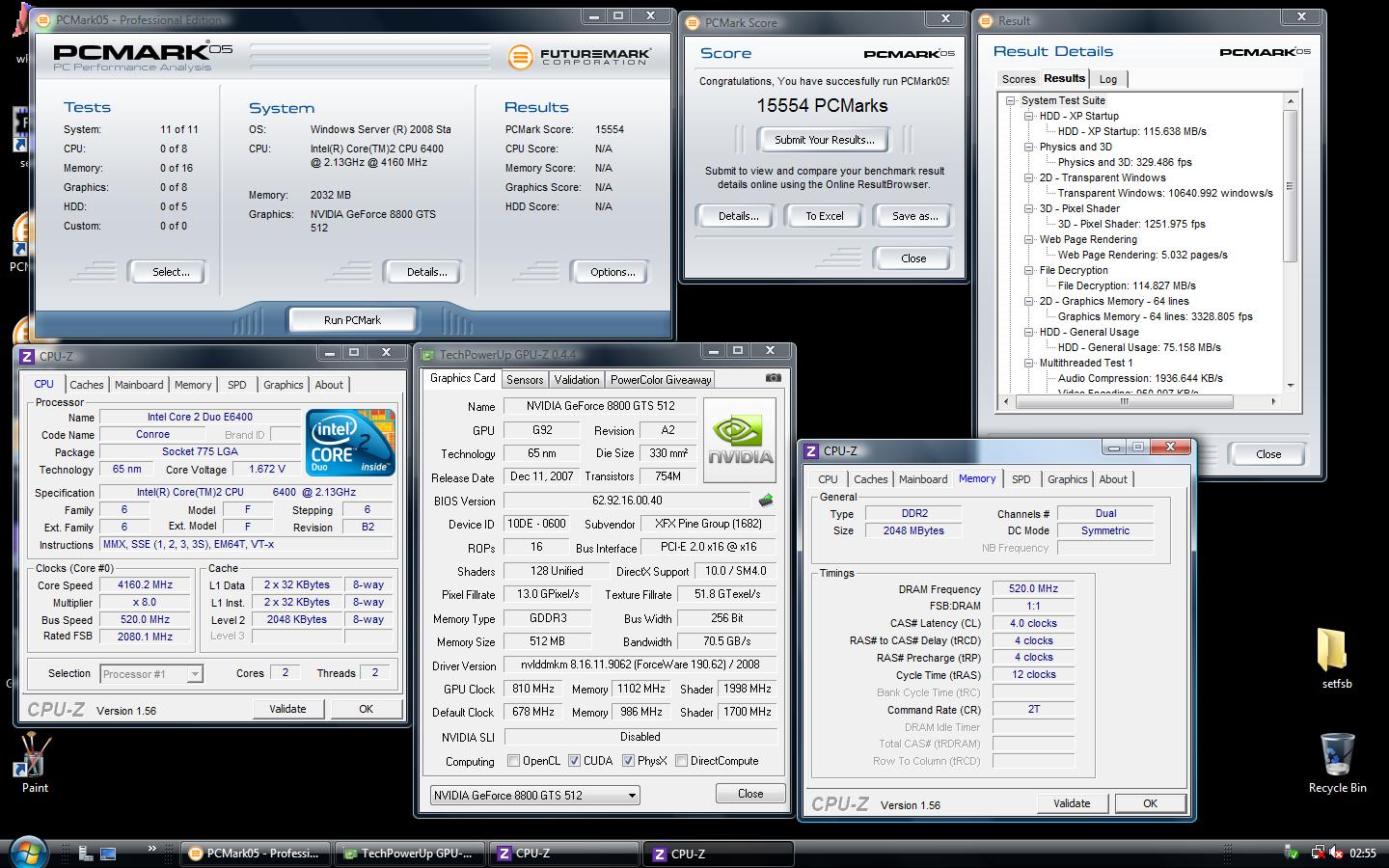Open the SPD tab in the CPU-Z Memory window
This screenshot has width=1389, height=868.
(x=1021, y=479)
